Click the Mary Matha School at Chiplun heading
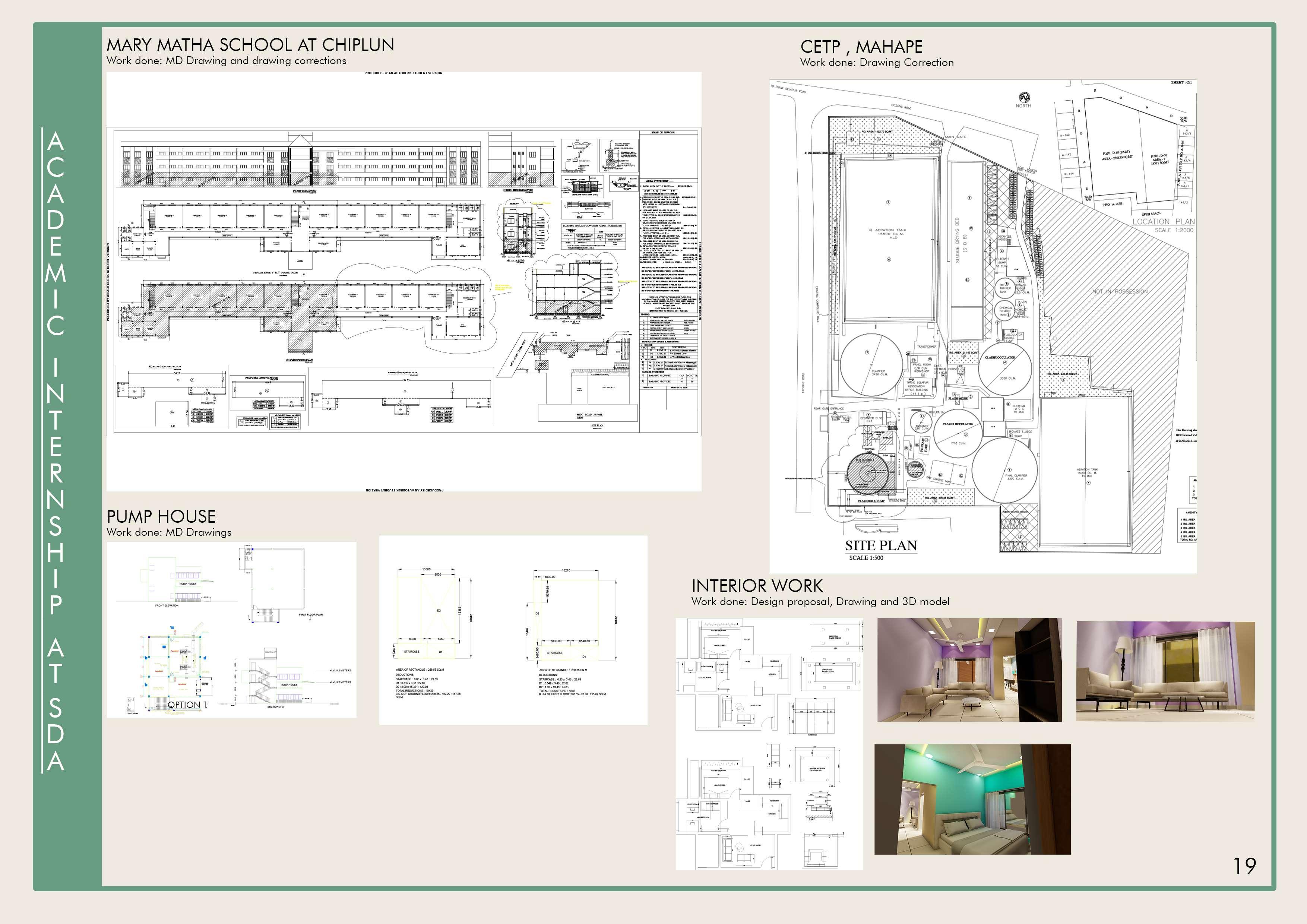This screenshot has width=1307, height=924. [x=250, y=45]
